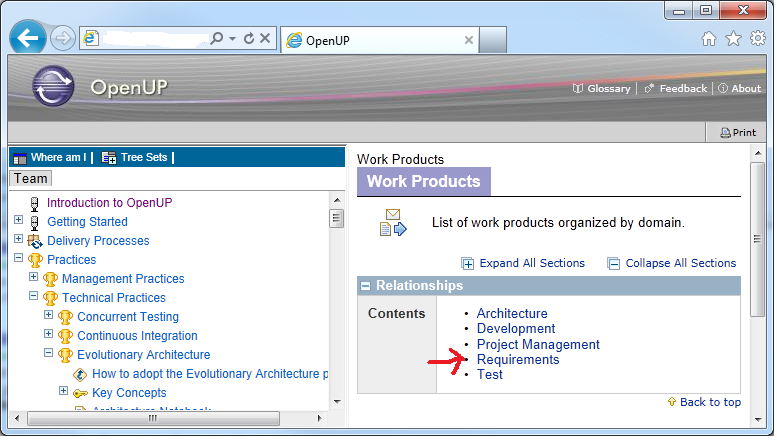Click the Technical Practices trophy icon
777x441 pixels.
50,298
